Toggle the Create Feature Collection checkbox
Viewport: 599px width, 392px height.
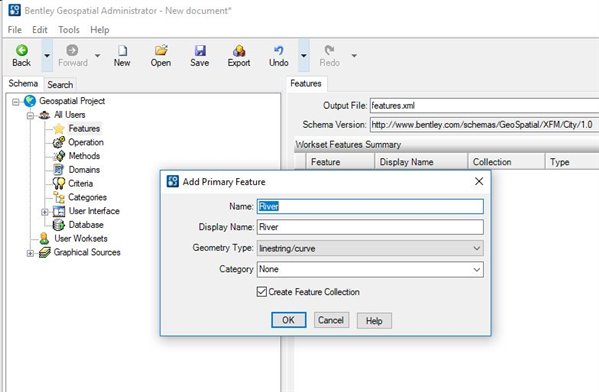262,292
